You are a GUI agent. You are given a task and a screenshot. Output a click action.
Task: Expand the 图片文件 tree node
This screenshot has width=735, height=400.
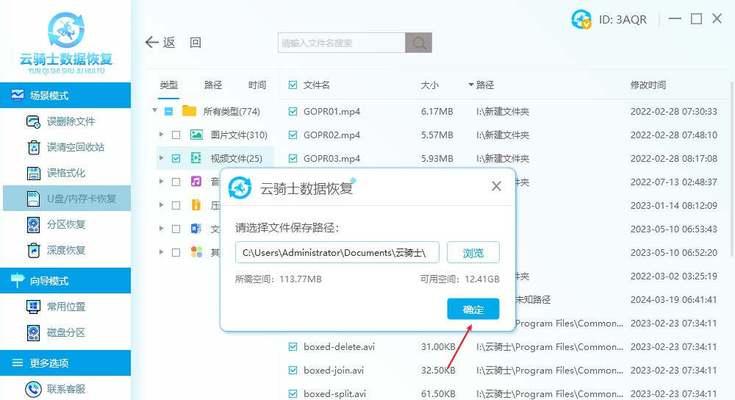point(161,135)
